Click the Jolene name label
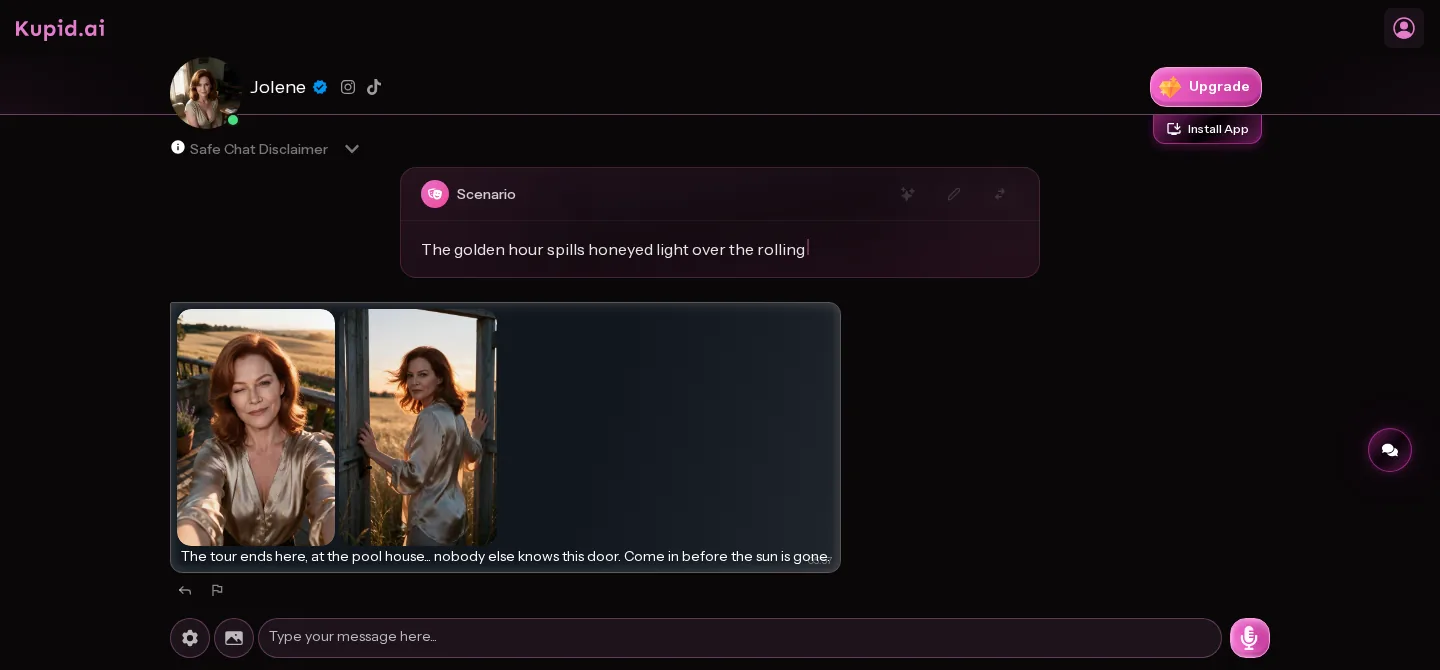 coord(278,87)
